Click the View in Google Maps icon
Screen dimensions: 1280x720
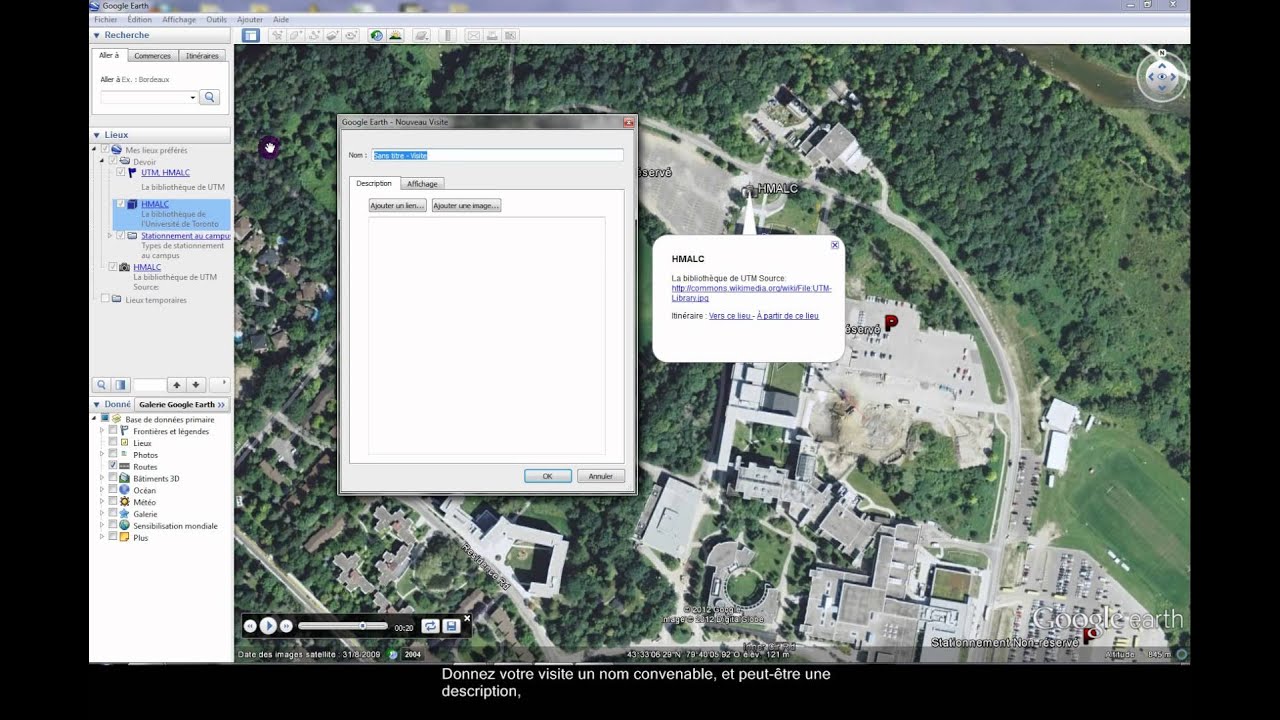click(x=511, y=35)
